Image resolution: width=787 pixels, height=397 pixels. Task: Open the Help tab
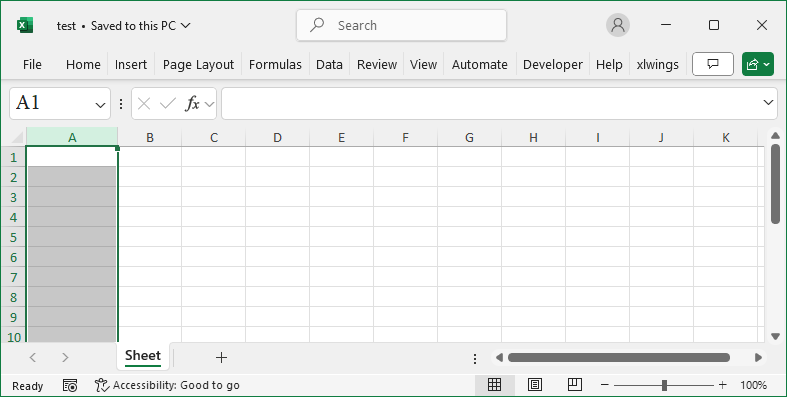tap(609, 65)
